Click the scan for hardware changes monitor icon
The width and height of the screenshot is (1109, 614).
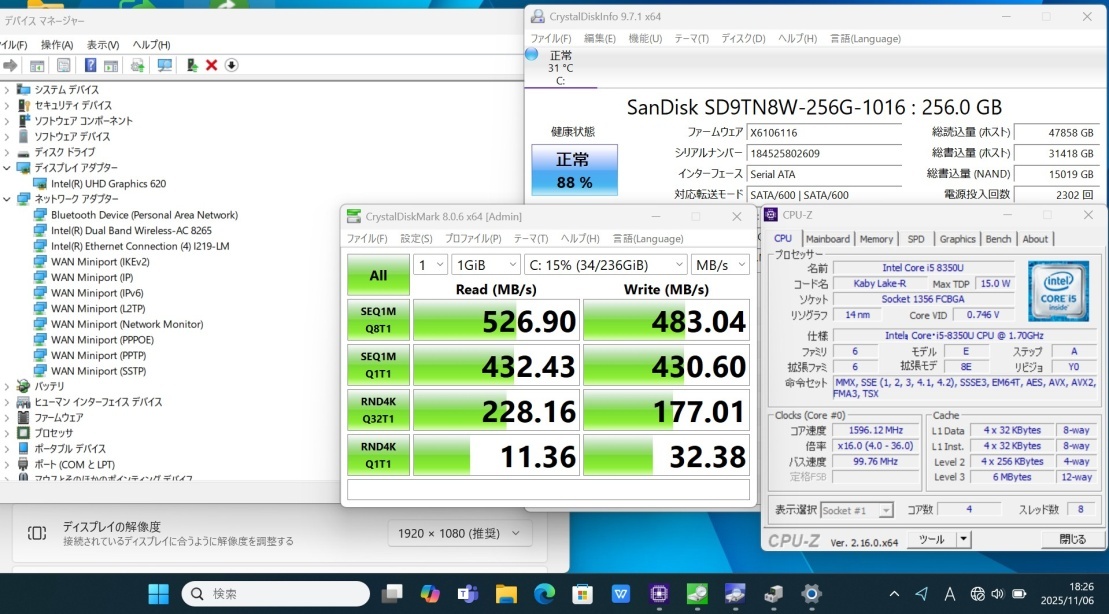coord(164,65)
